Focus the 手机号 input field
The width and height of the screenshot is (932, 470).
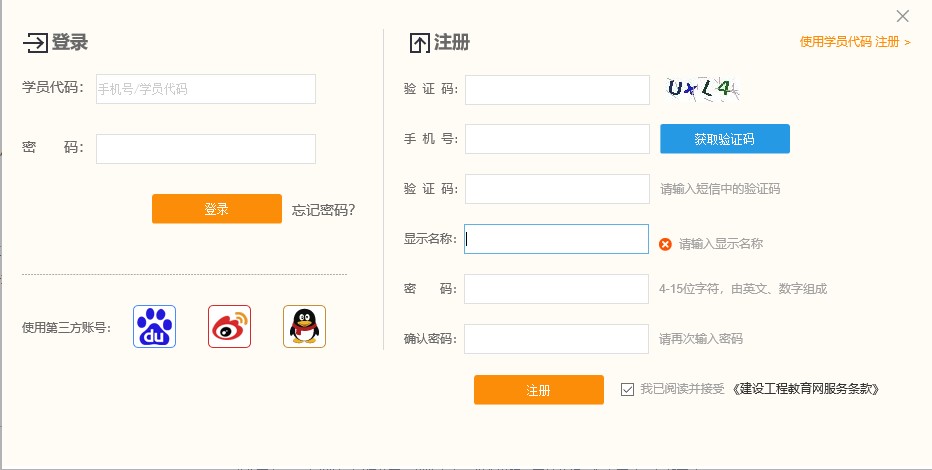557,139
